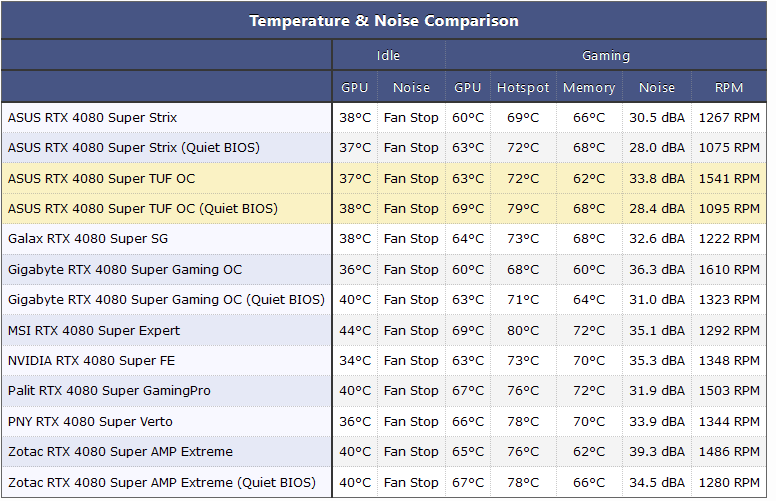This screenshot has height=501, width=776.
Task: Select the 34°C idle GPU temperature
Action: coord(355,361)
